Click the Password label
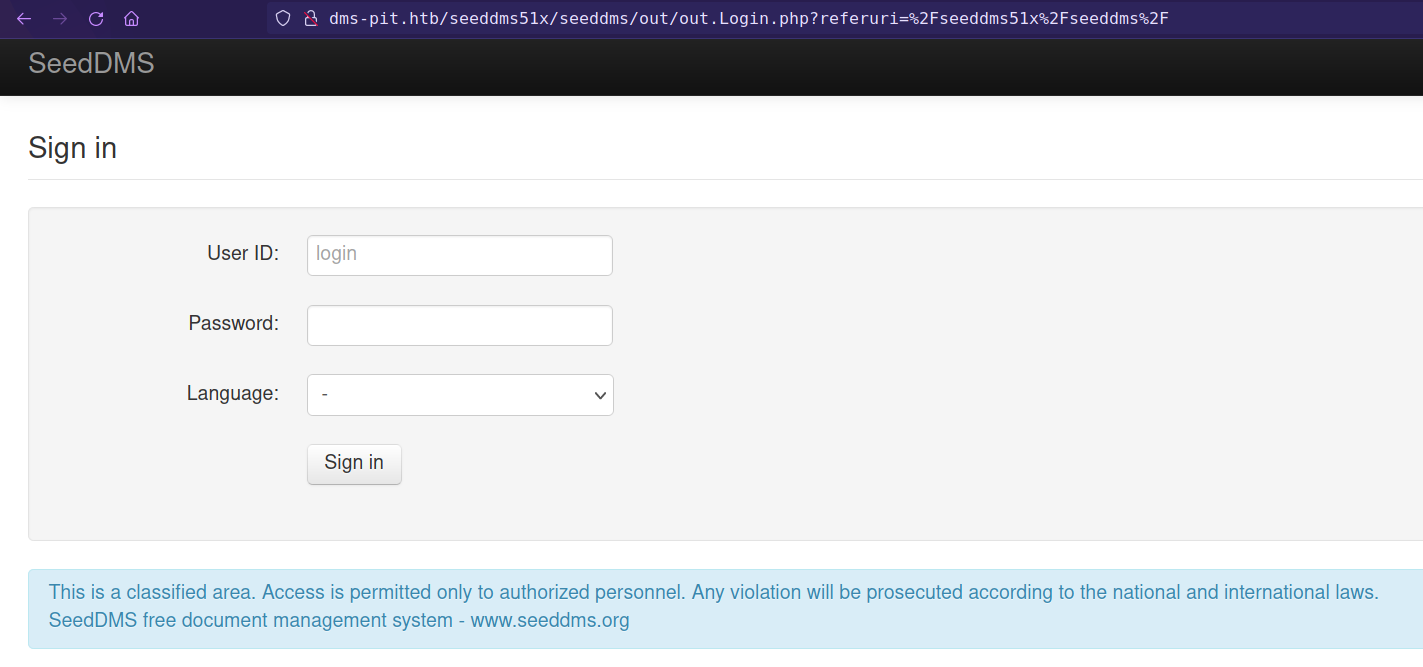This screenshot has height=667, width=1423. [233, 323]
